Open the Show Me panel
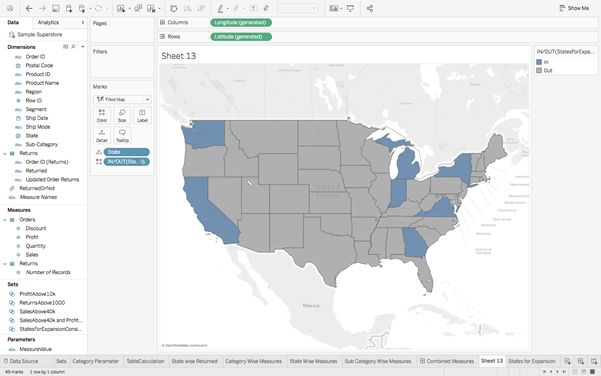601x376 pixels. tap(574, 8)
